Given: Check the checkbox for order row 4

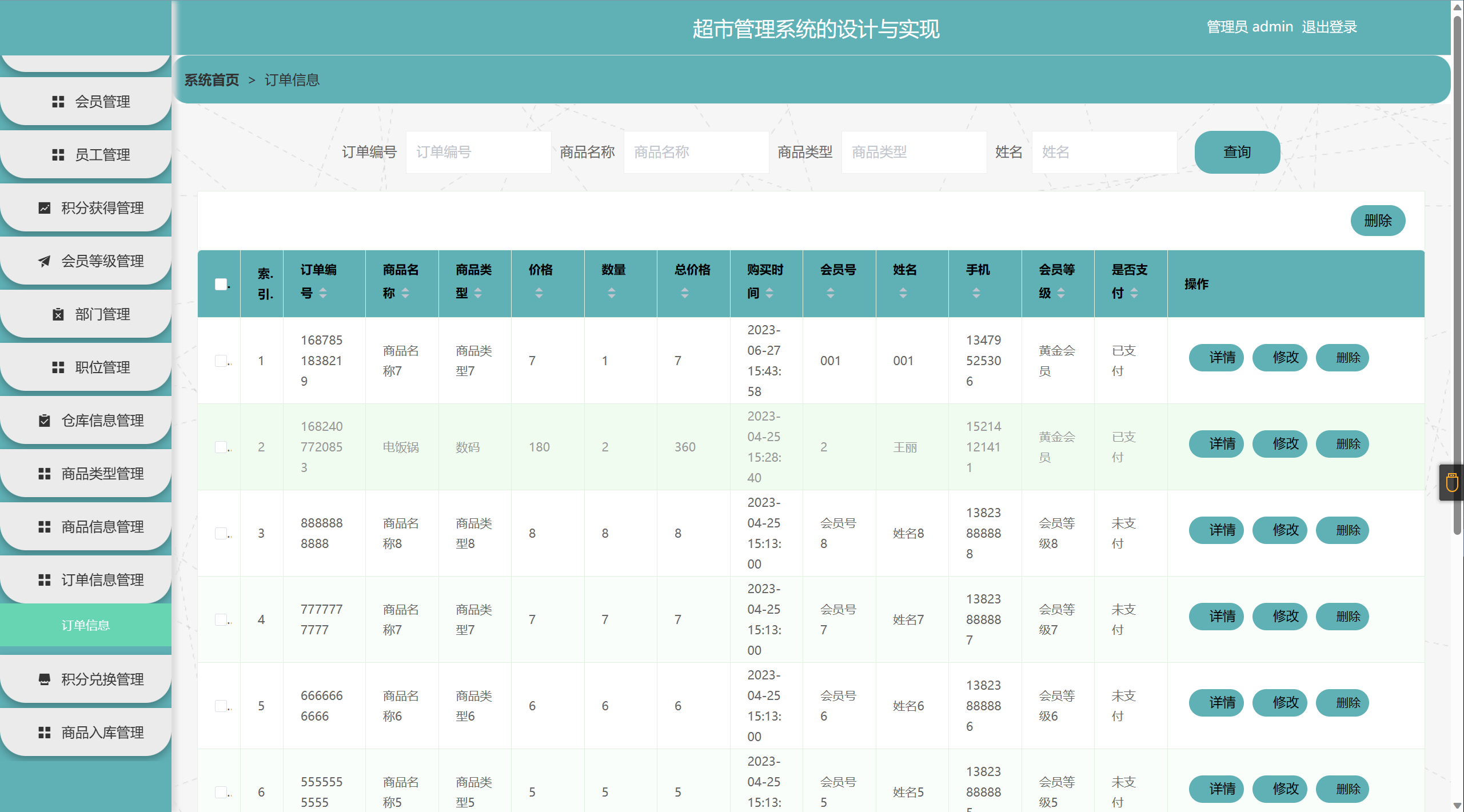Looking at the screenshot, I should click(221, 619).
